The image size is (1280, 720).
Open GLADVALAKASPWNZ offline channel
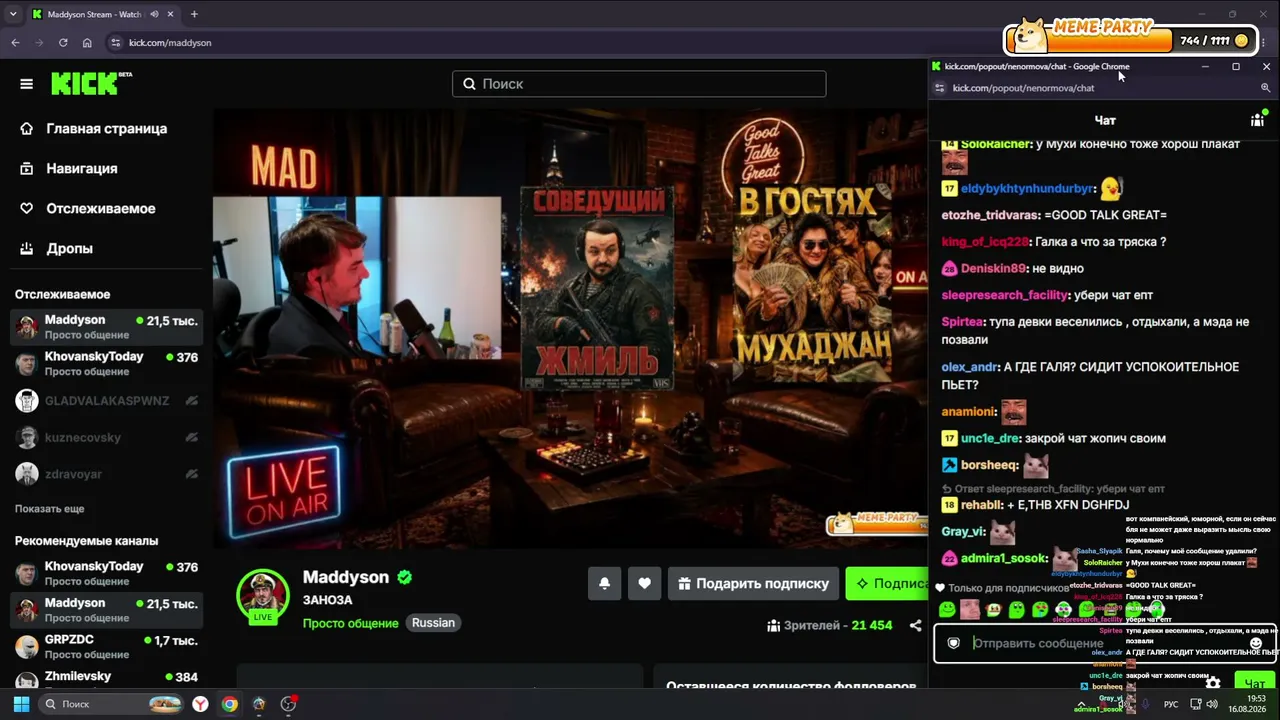point(106,401)
